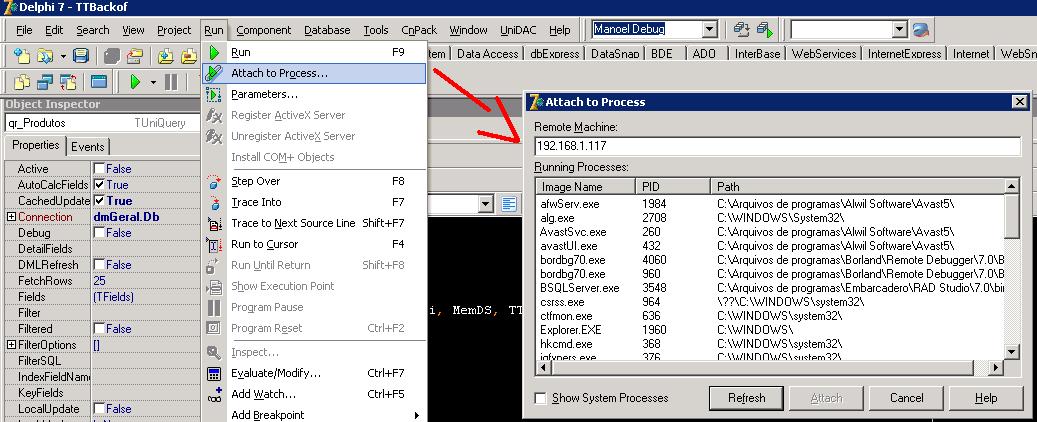1037x422 pixels.
Task: Toggle the Filtered property checkbox
Action: click(99, 329)
